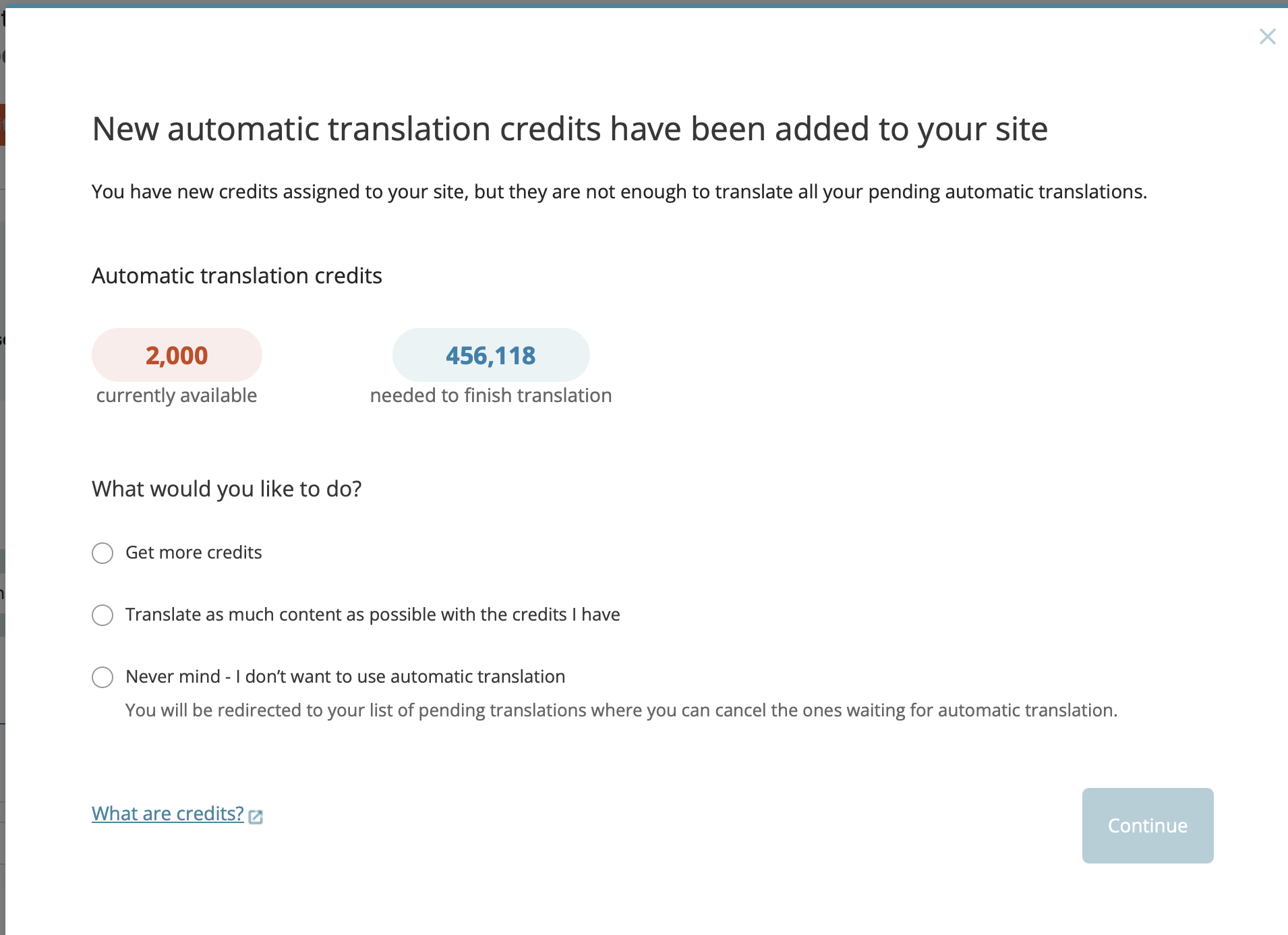
Task: Click the 'What would you like to do?' heading
Action: [x=227, y=489]
